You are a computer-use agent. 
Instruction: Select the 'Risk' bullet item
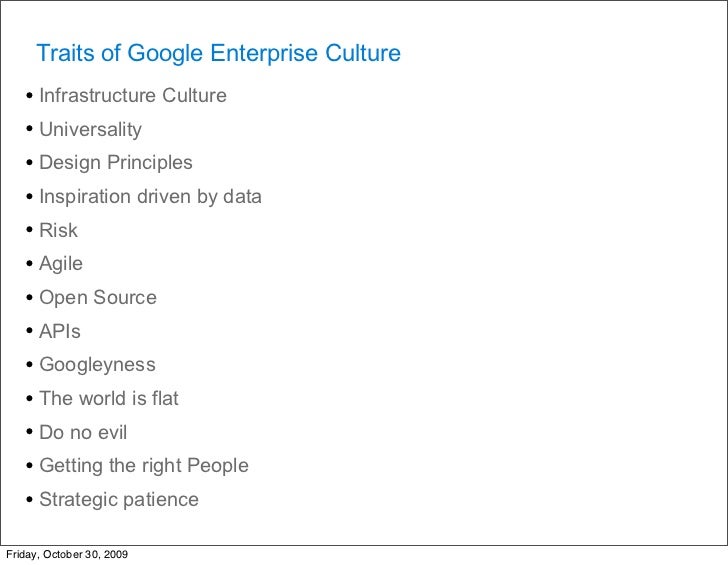[x=58, y=230]
